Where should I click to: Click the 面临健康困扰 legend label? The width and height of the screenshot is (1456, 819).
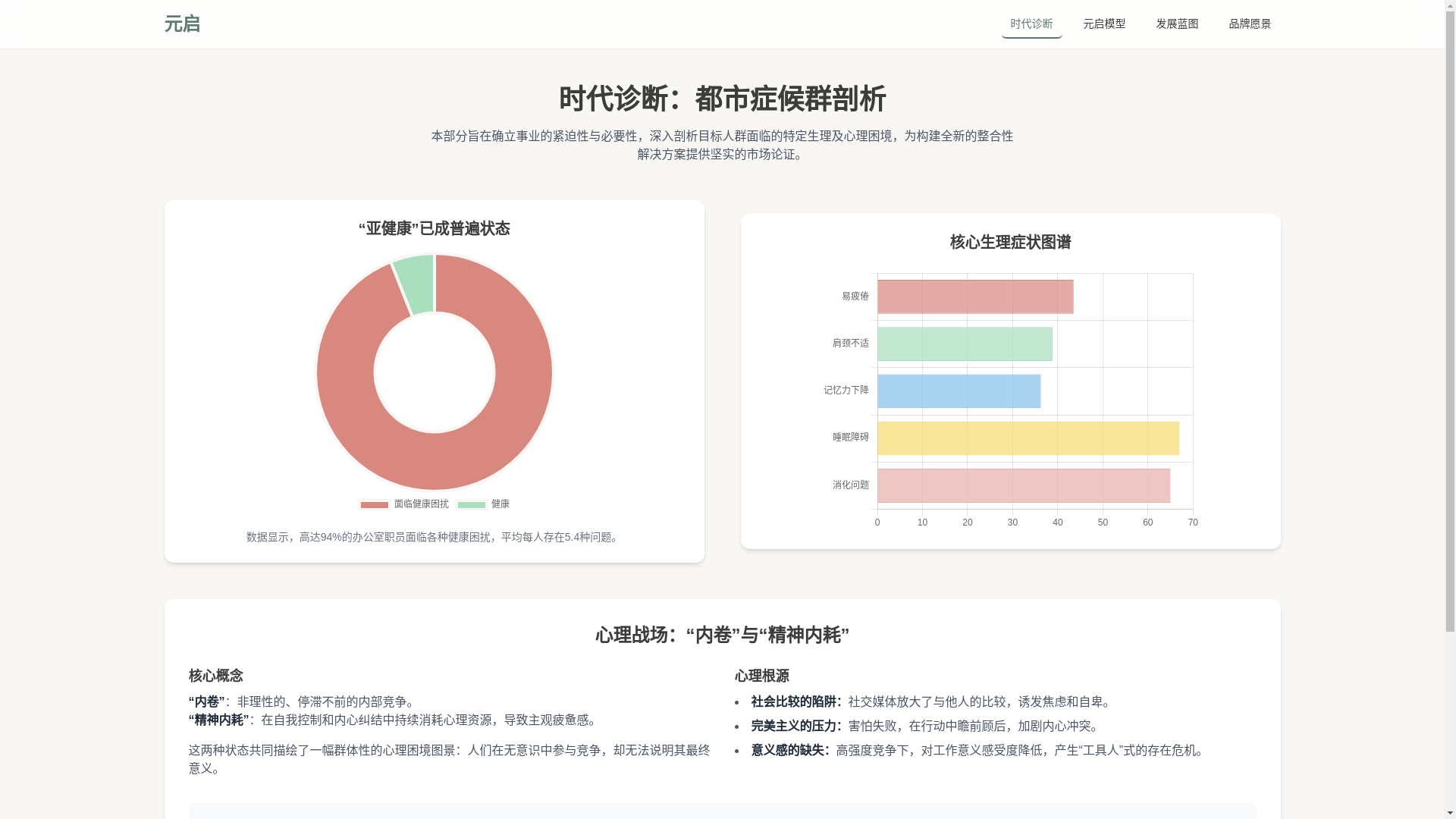(x=422, y=504)
